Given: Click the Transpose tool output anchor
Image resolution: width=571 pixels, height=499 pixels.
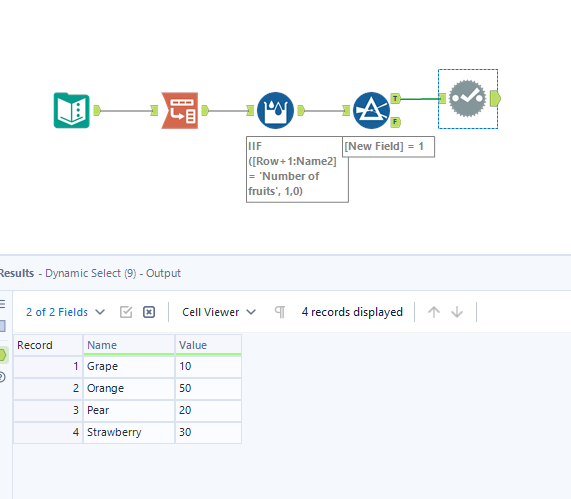Looking at the screenshot, I should click(205, 110).
